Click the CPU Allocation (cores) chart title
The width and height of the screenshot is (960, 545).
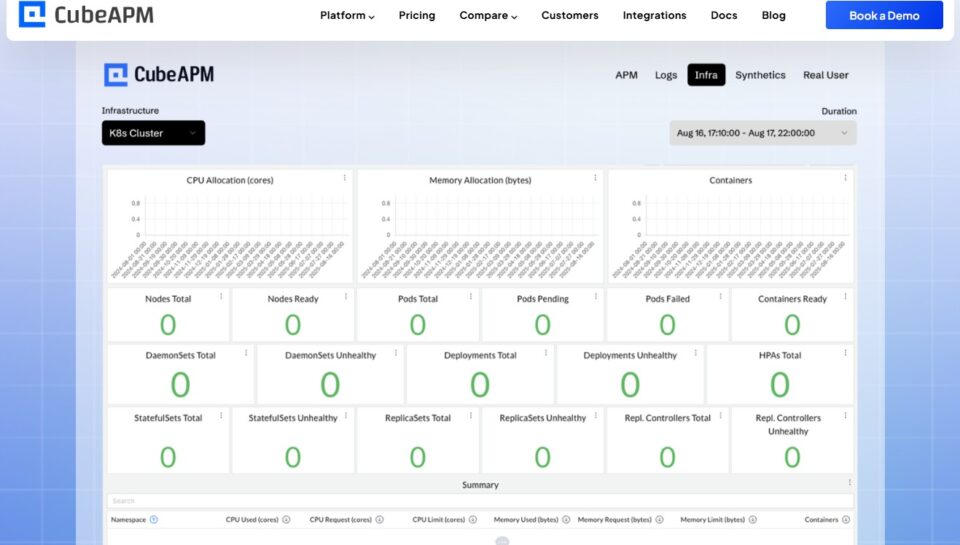point(230,180)
